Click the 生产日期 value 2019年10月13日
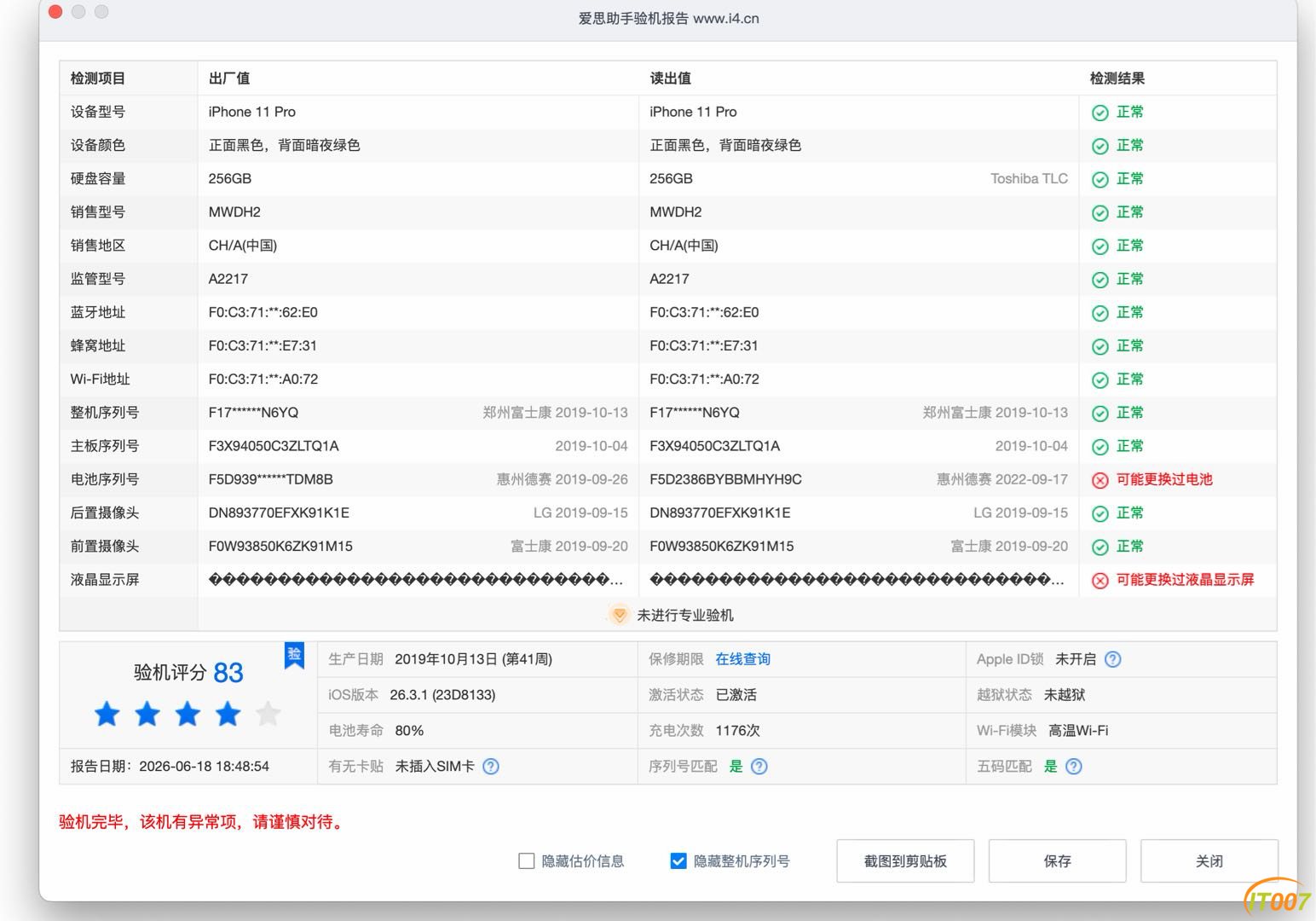 click(473, 659)
